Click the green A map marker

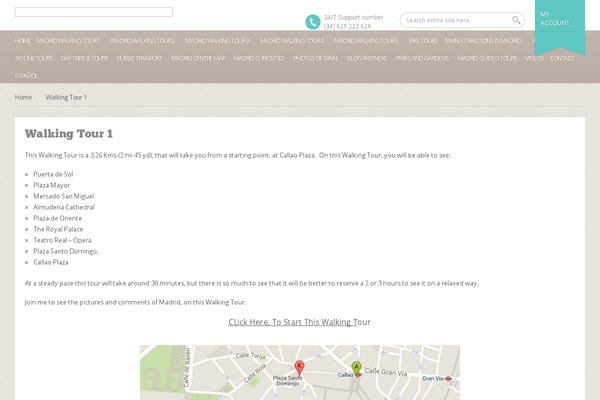pyautogui.click(x=356, y=369)
